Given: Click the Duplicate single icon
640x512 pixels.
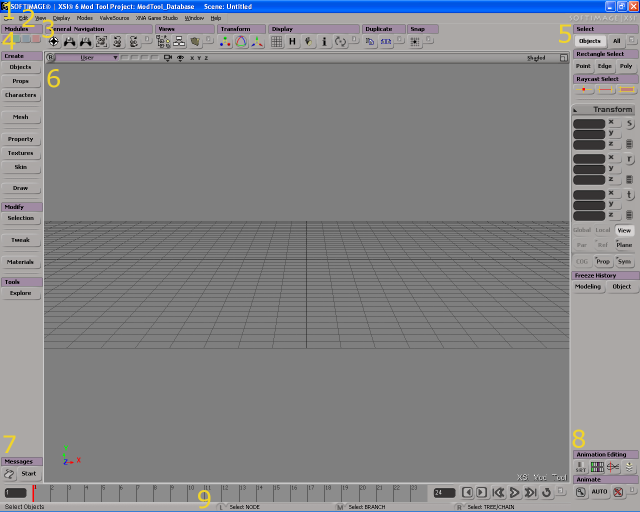Looking at the screenshot, I should click(x=370, y=42).
